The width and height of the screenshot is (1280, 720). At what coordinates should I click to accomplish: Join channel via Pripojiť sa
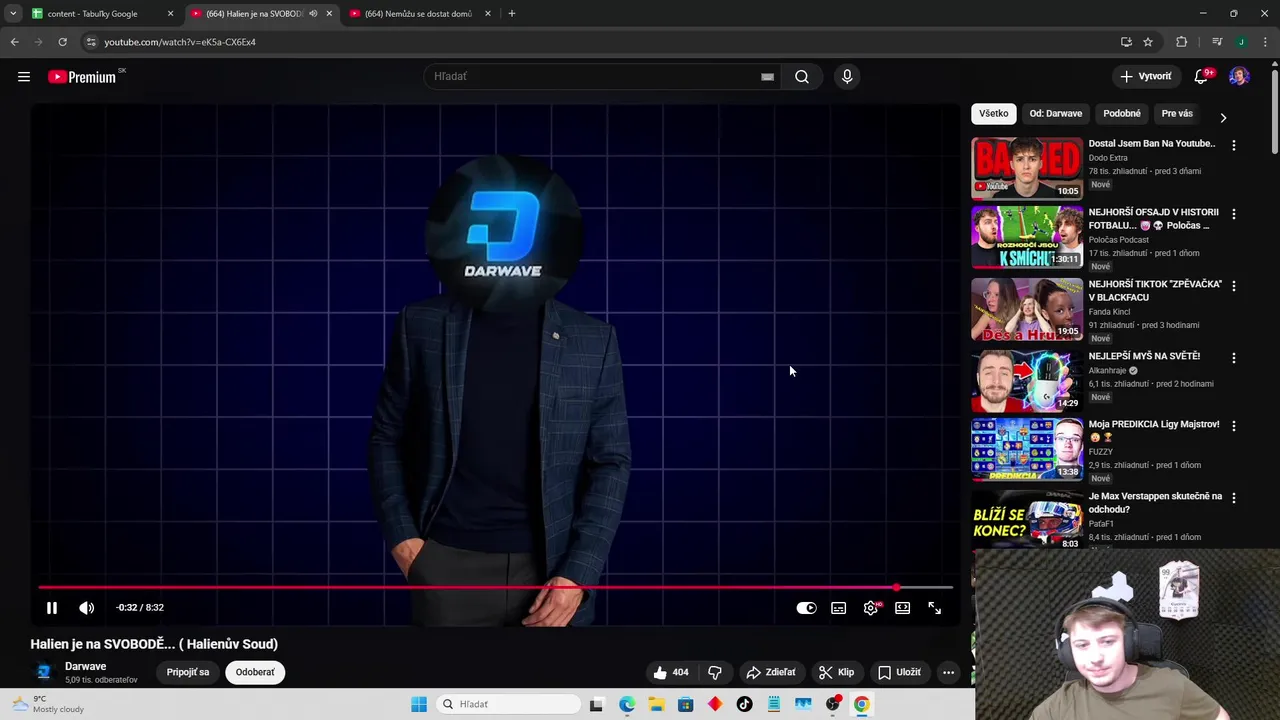pyautogui.click(x=188, y=672)
